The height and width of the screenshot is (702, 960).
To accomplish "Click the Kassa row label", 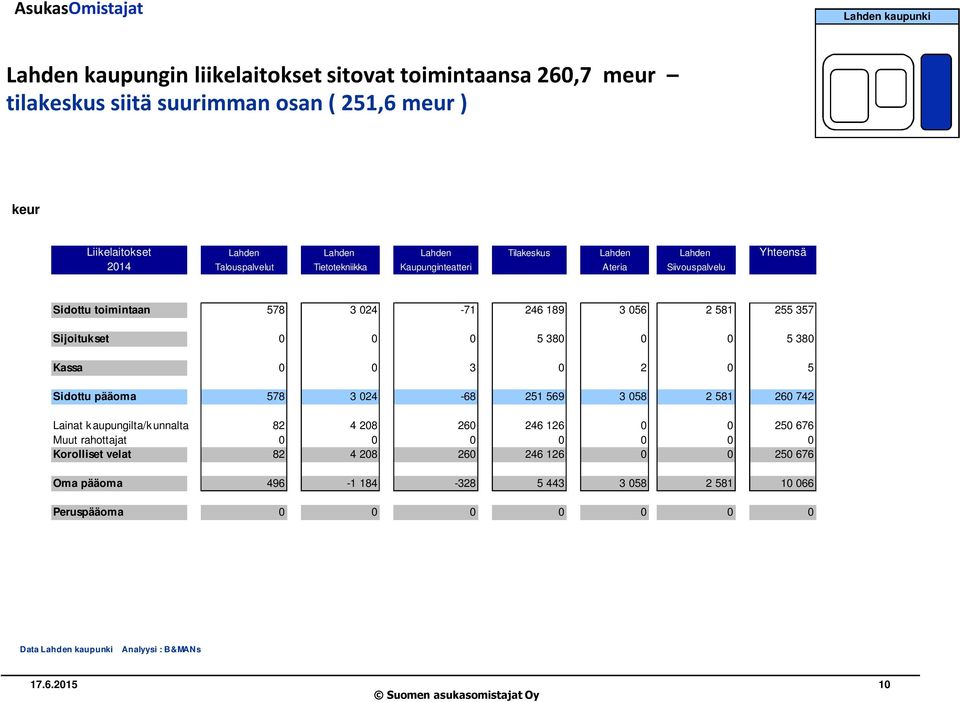I will click(x=119, y=368).
